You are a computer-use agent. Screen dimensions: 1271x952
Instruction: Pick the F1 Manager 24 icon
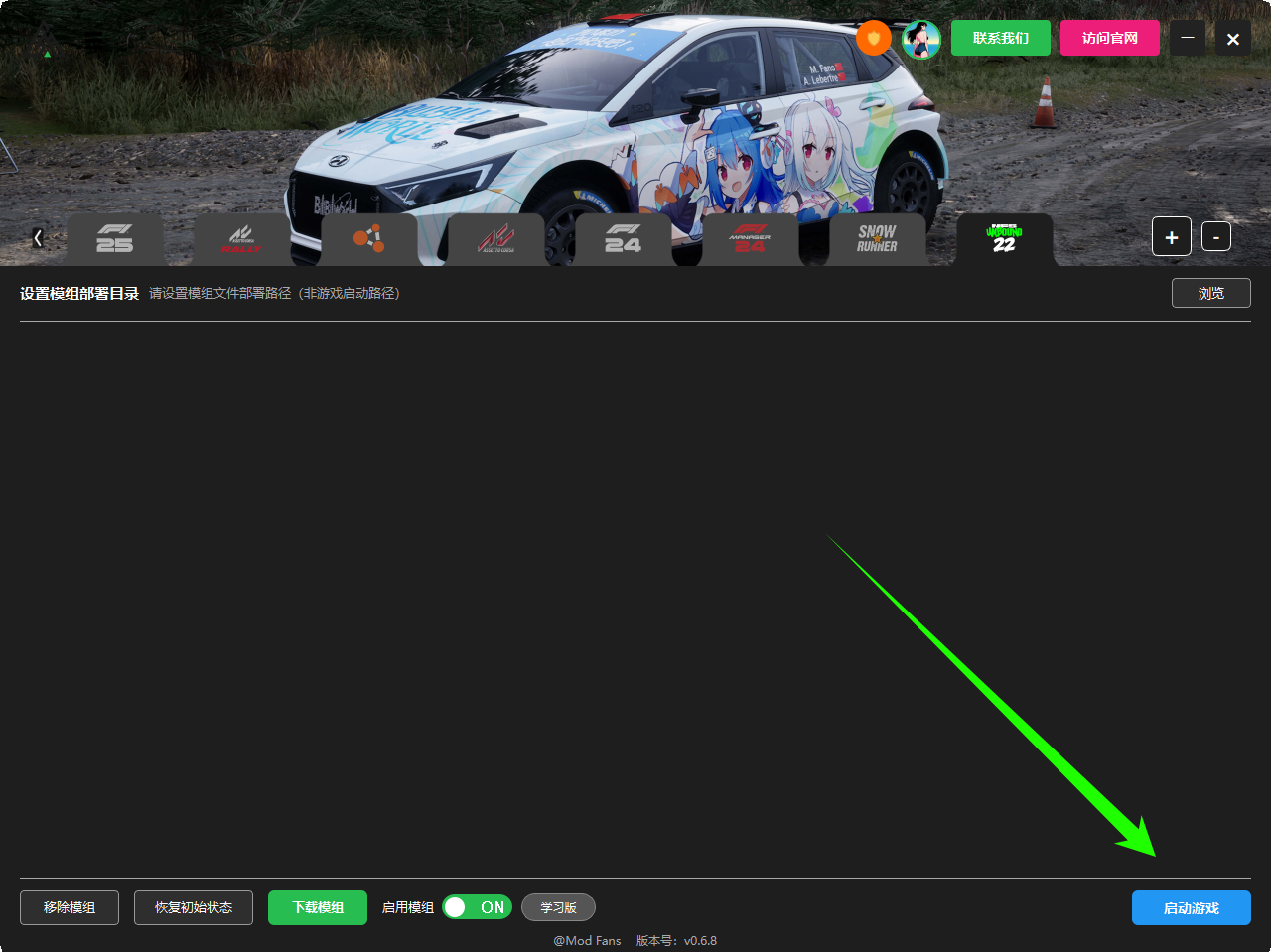[751, 239]
